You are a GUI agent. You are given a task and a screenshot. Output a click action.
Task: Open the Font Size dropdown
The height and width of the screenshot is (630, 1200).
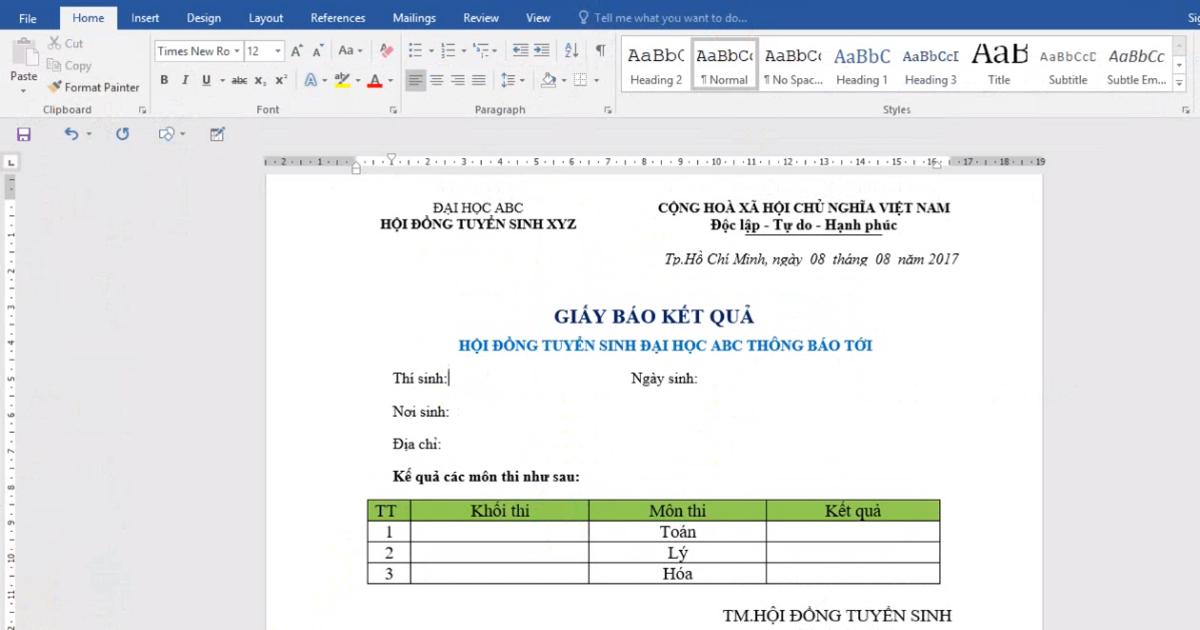click(x=277, y=51)
